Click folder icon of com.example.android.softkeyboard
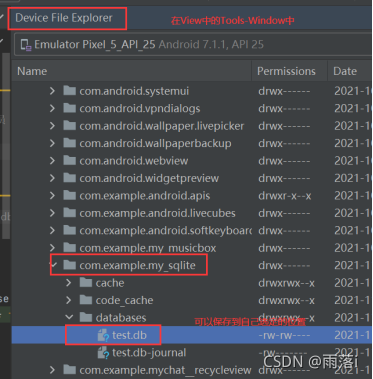Viewport: 373px width, 379px height. click(69, 230)
